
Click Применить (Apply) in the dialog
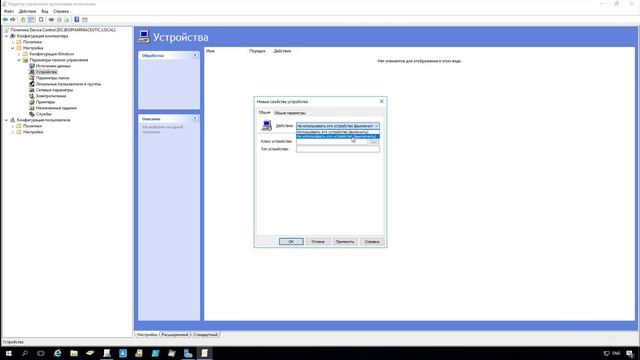[345, 242]
